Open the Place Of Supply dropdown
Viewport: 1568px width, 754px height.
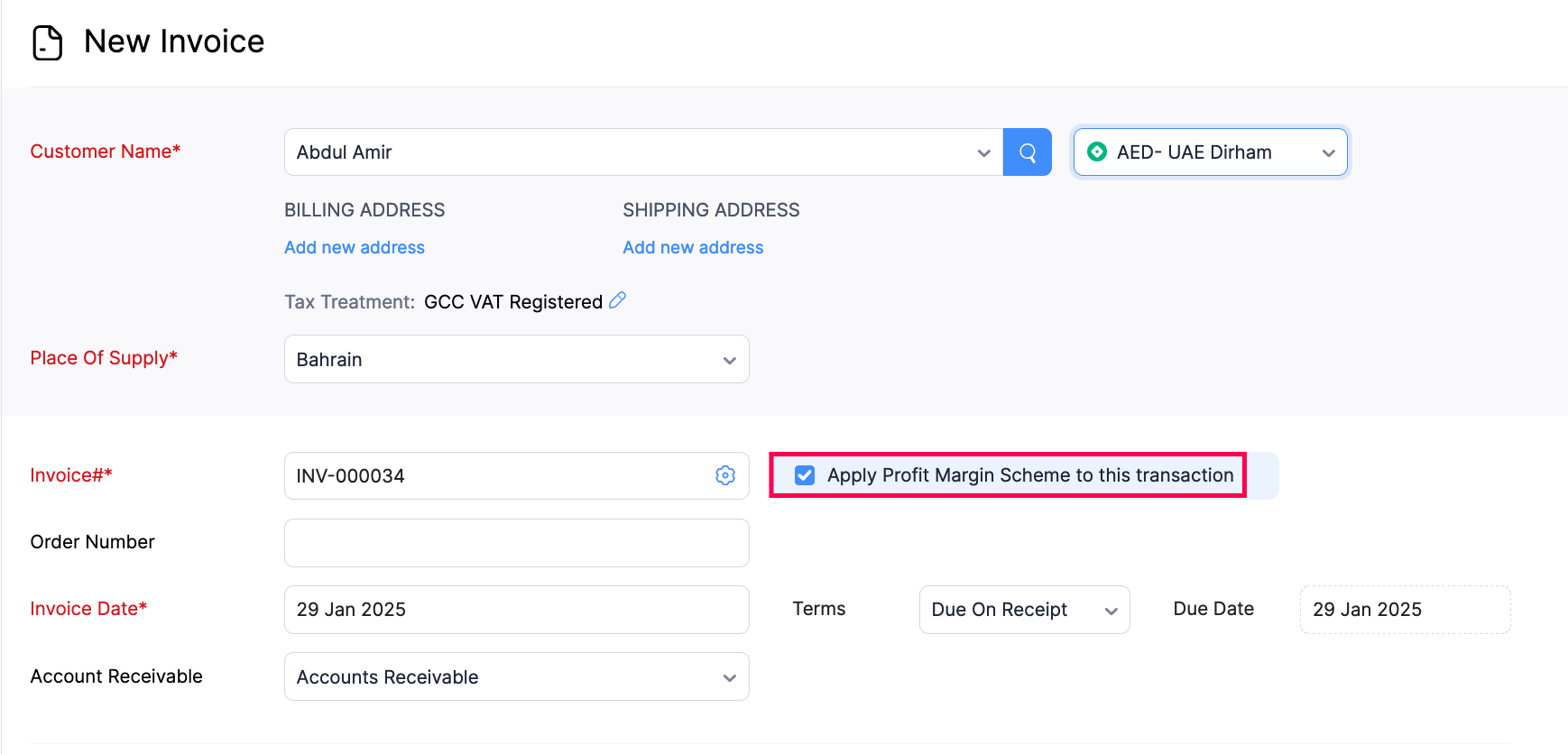[516, 359]
